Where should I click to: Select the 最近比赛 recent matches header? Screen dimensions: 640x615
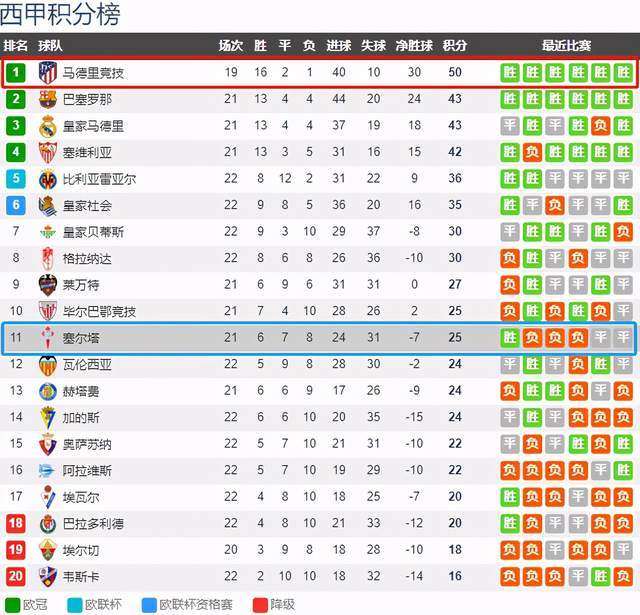(x=566, y=46)
